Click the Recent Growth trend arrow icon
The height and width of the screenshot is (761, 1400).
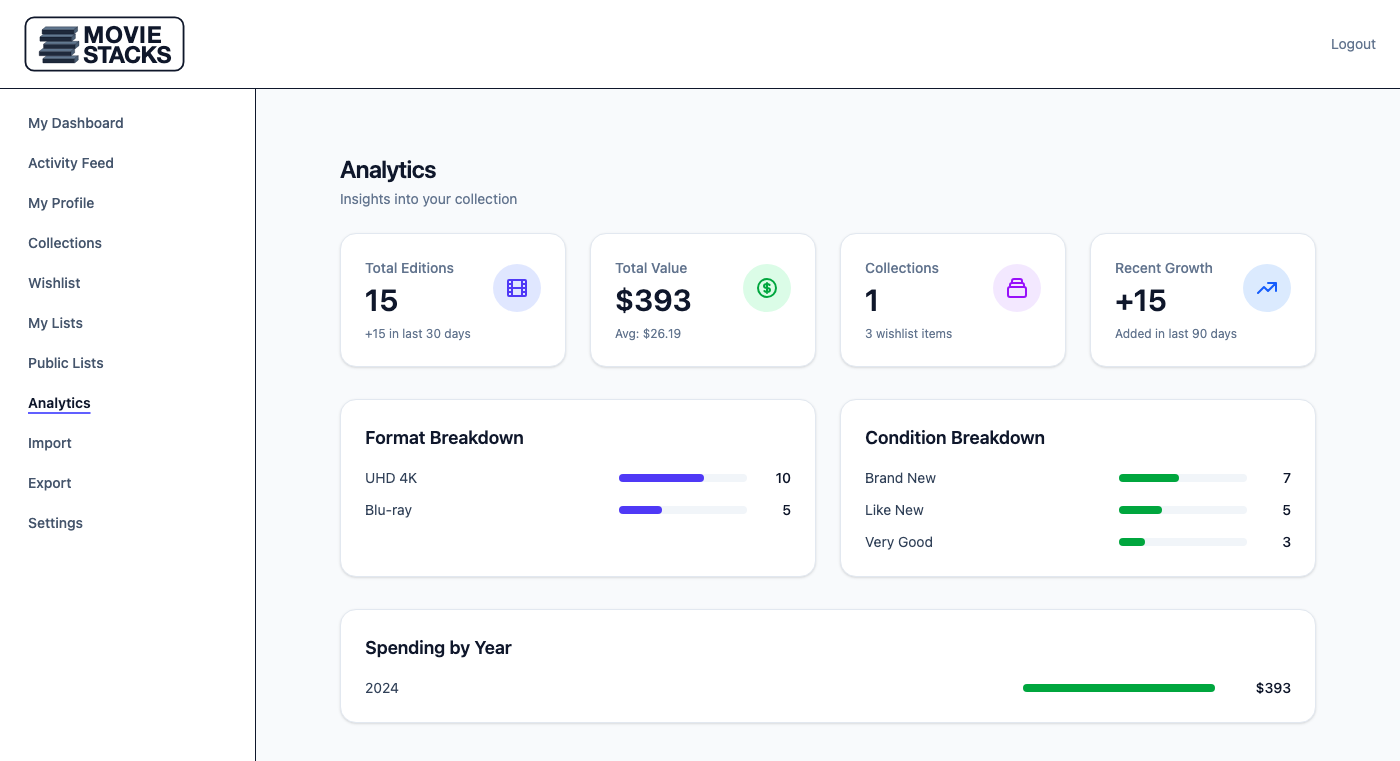(x=1267, y=288)
